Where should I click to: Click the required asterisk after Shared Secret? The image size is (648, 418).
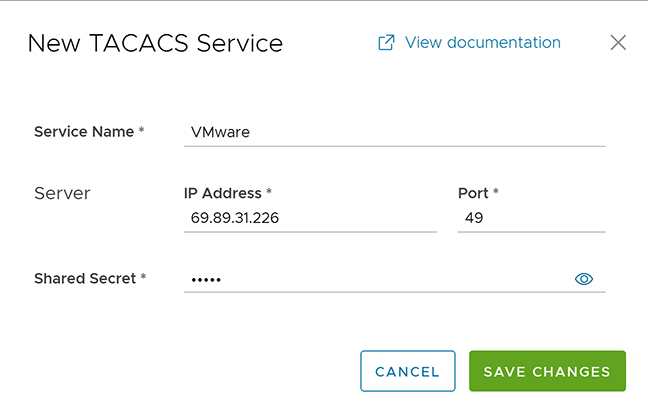[143, 278]
